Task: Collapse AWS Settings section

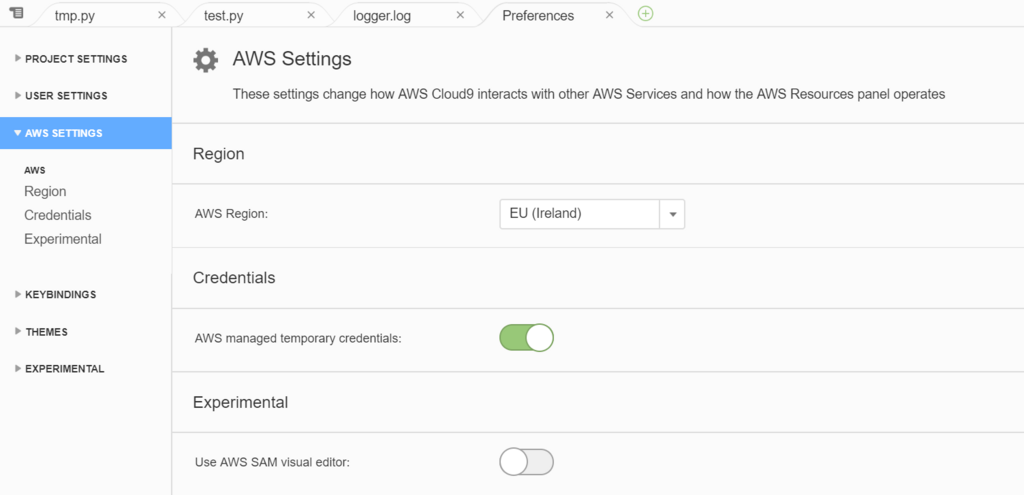Action: pyautogui.click(x=86, y=133)
